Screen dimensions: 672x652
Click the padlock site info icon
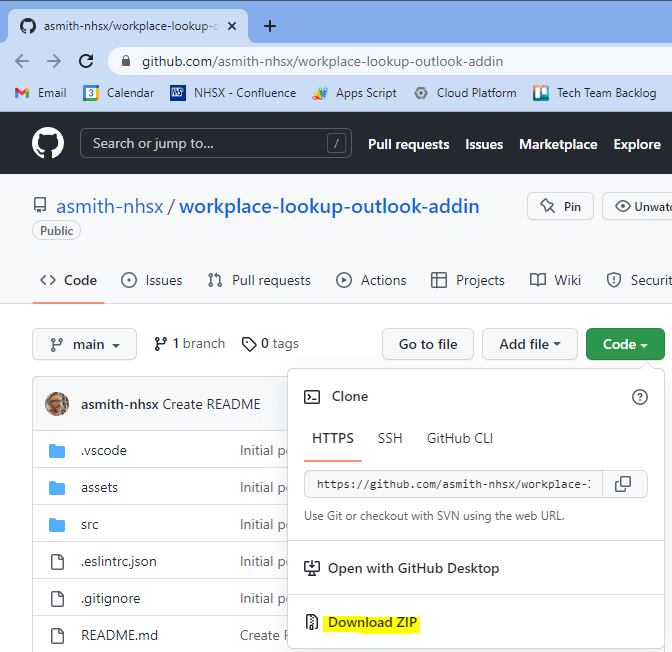126,61
